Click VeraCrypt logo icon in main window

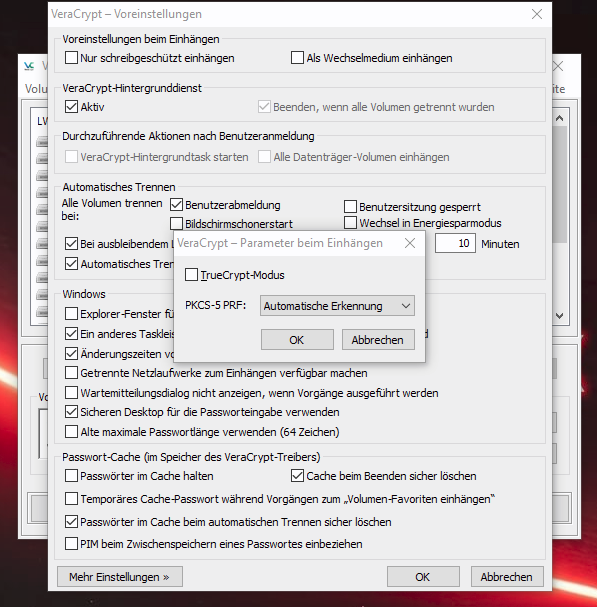[29, 67]
